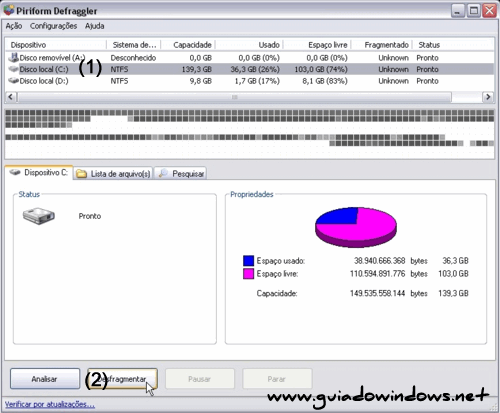This screenshot has height=413, width=500.
Task: Click the Disco local (D:) drive icon
Action: pyautogui.click(x=13, y=81)
